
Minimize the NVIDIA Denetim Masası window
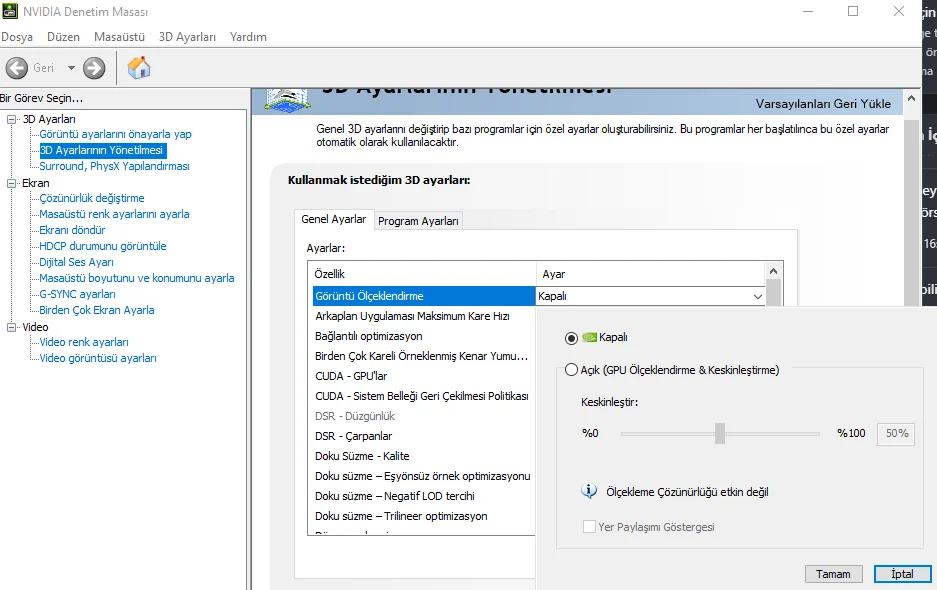pyautogui.click(x=807, y=11)
